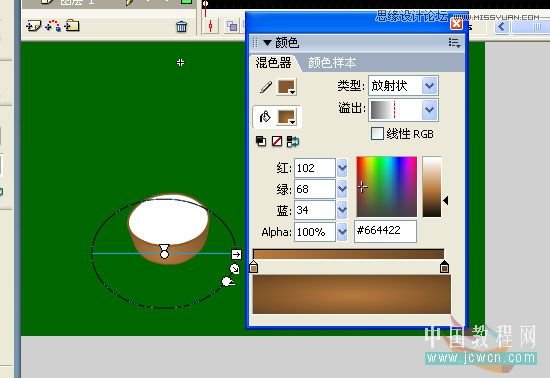Click the no color icon
The image size is (550, 378).
click(x=277, y=141)
